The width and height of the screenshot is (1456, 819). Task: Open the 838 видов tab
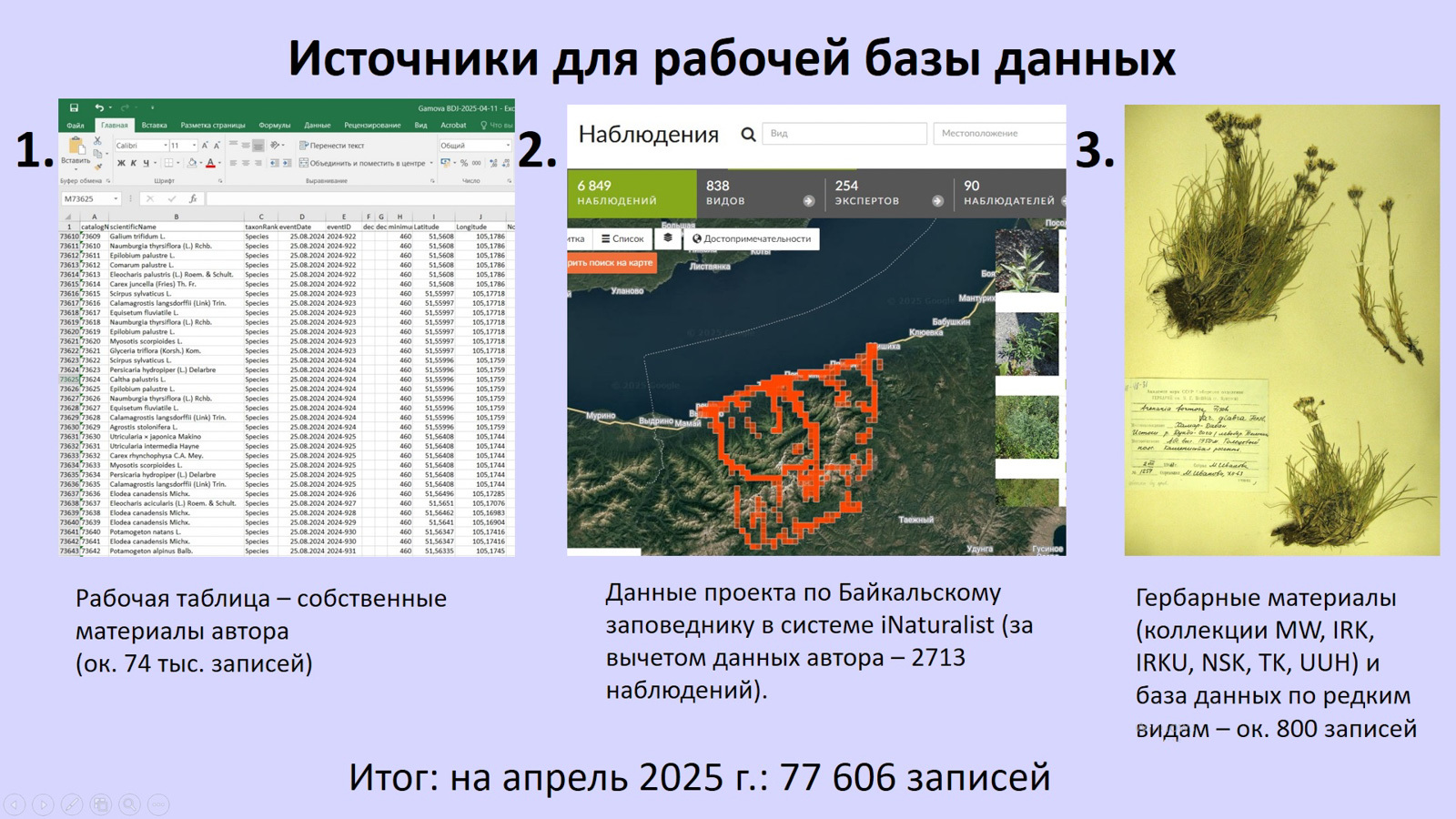(x=761, y=193)
